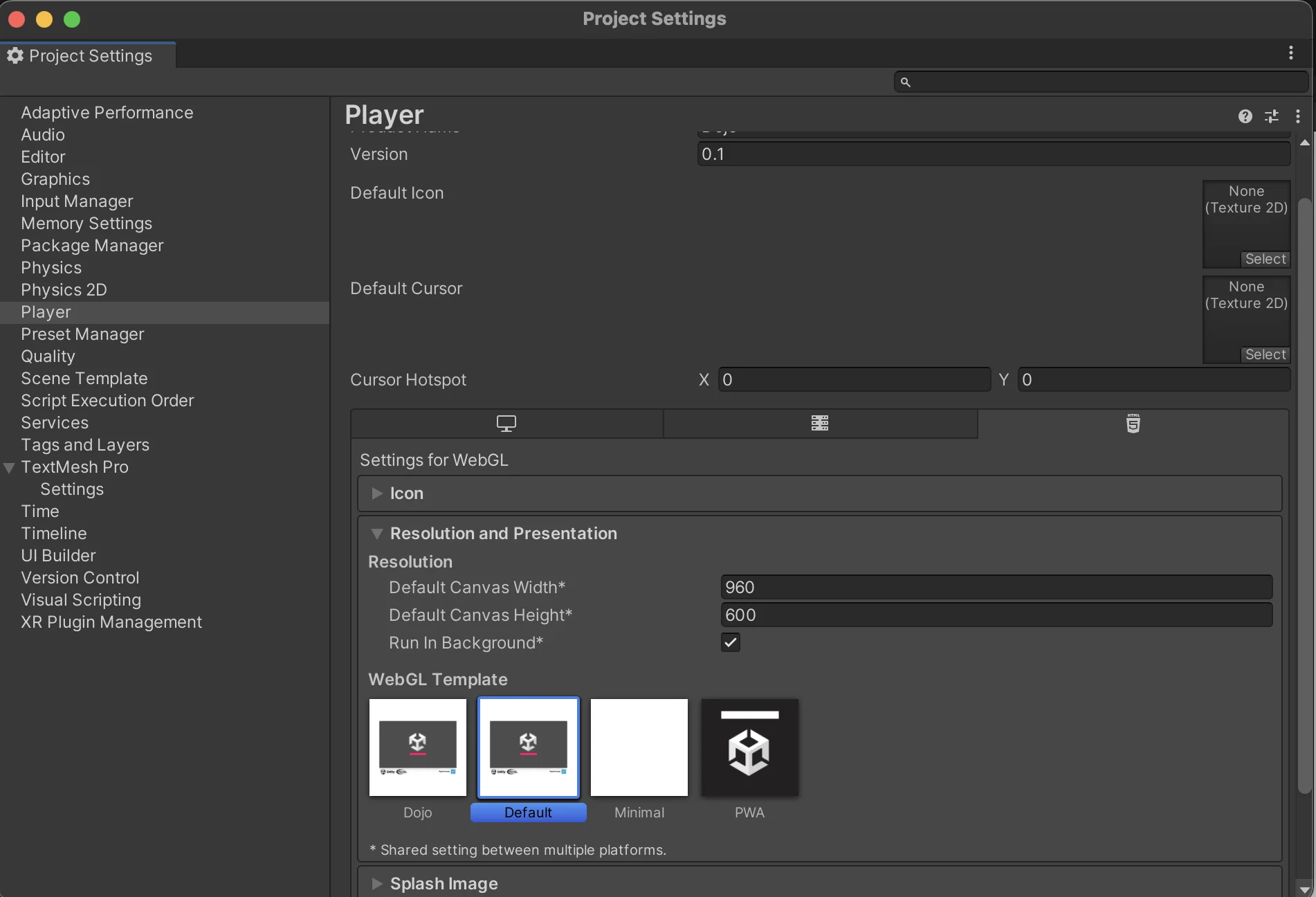1316x897 pixels.
Task: Select the WebGL HTML5 platform tab
Action: [1133, 424]
